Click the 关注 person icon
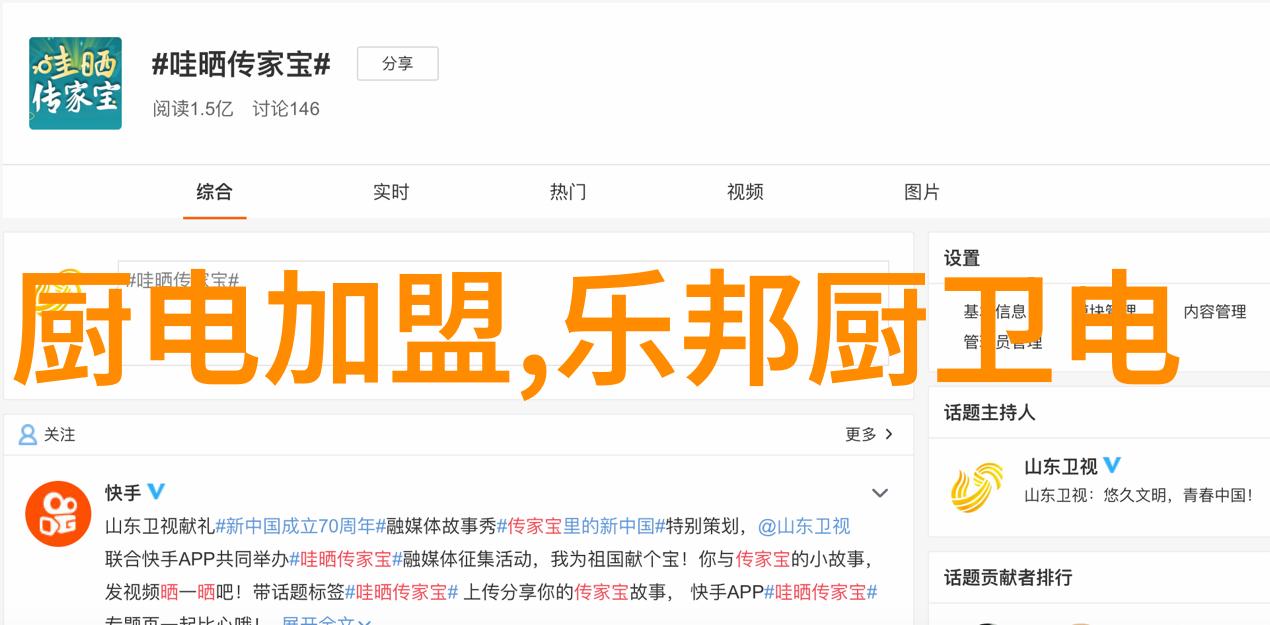 (x=28, y=435)
